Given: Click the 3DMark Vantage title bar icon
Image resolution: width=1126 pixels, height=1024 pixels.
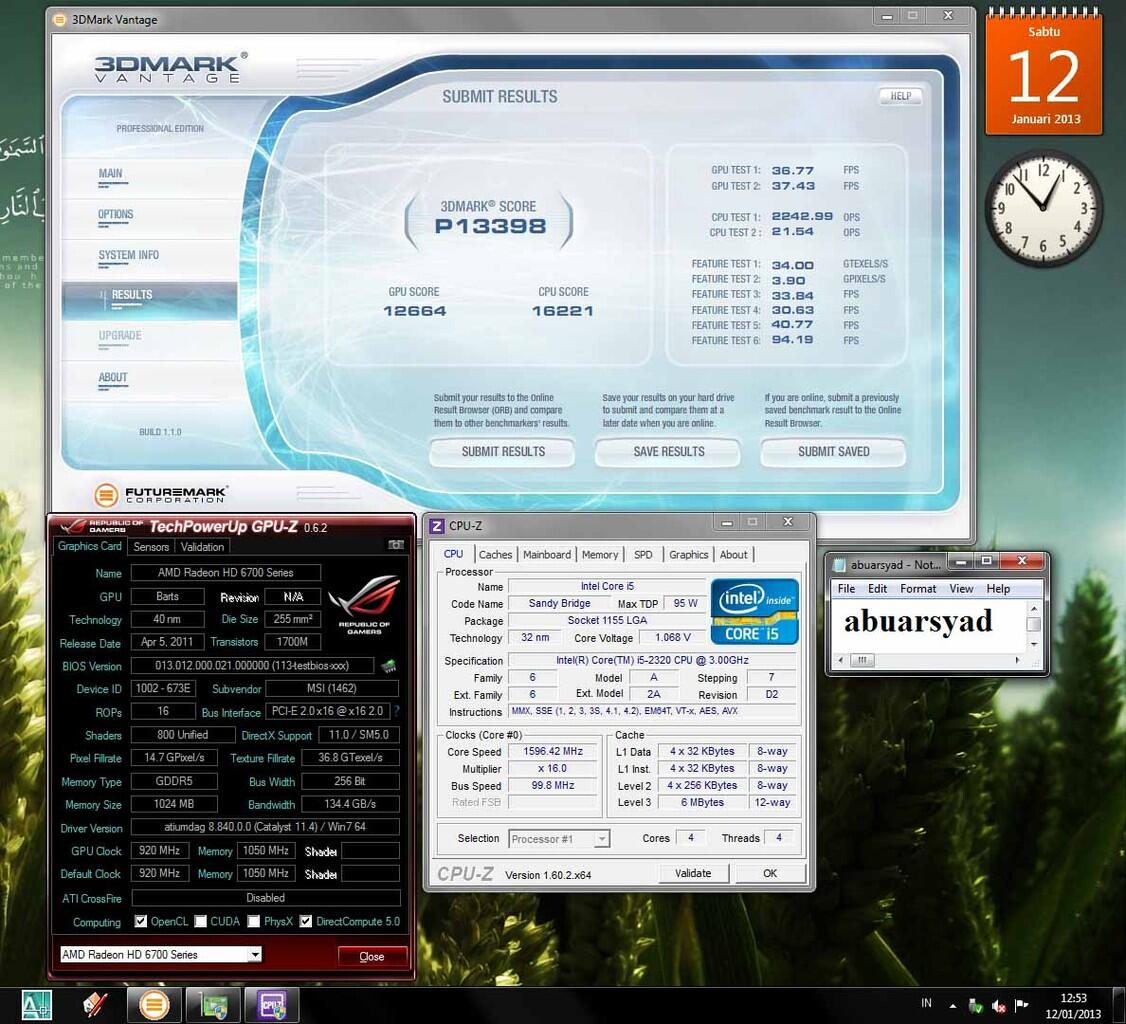Looking at the screenshot, I should (60, 19).
